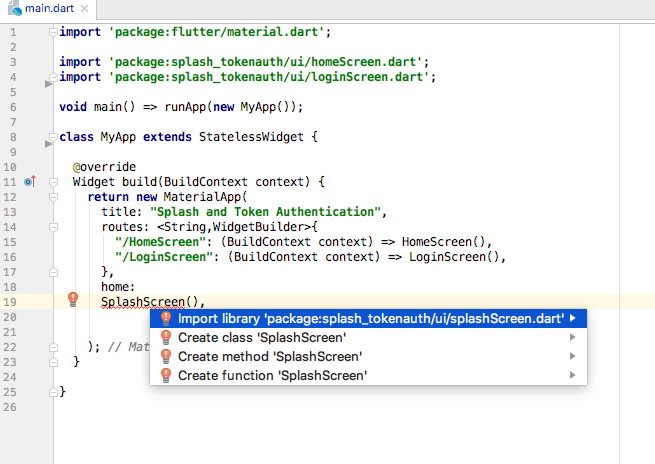The height and width of the screenshot is (464, 655).
Task: Click the home: property on line 18
Action: 118,287
